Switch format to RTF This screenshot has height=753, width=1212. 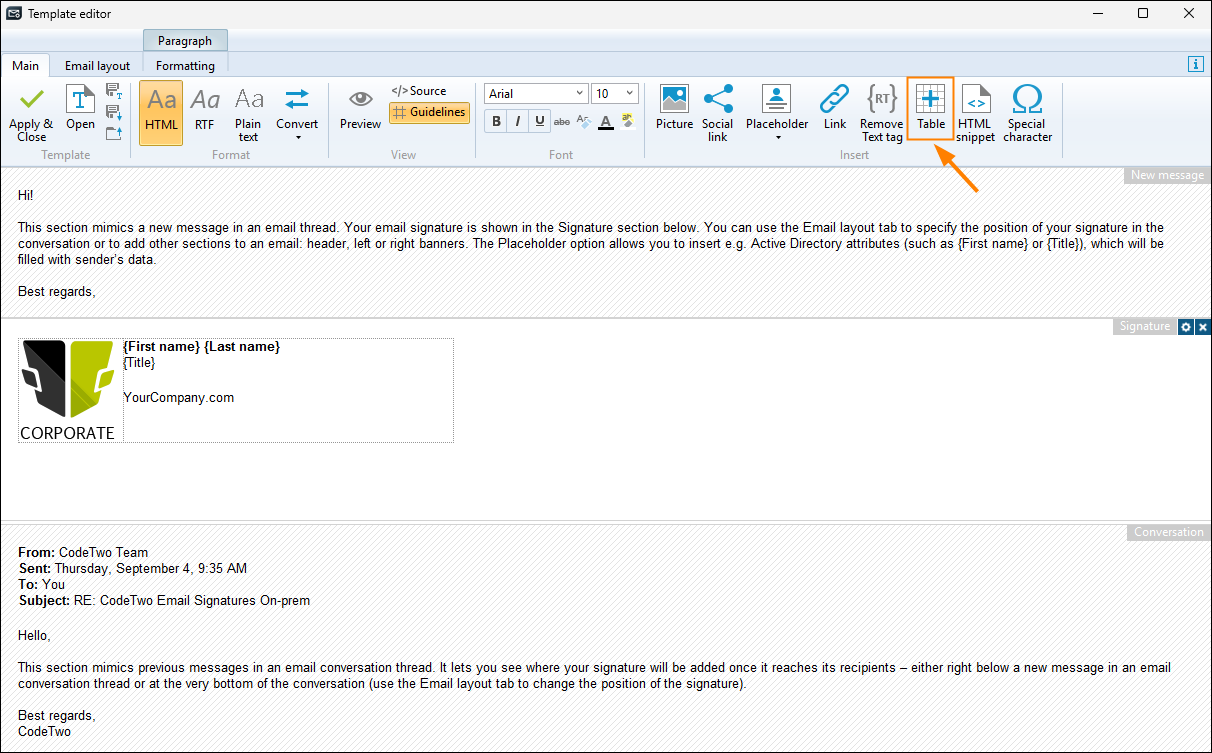(x=205, y=108)
